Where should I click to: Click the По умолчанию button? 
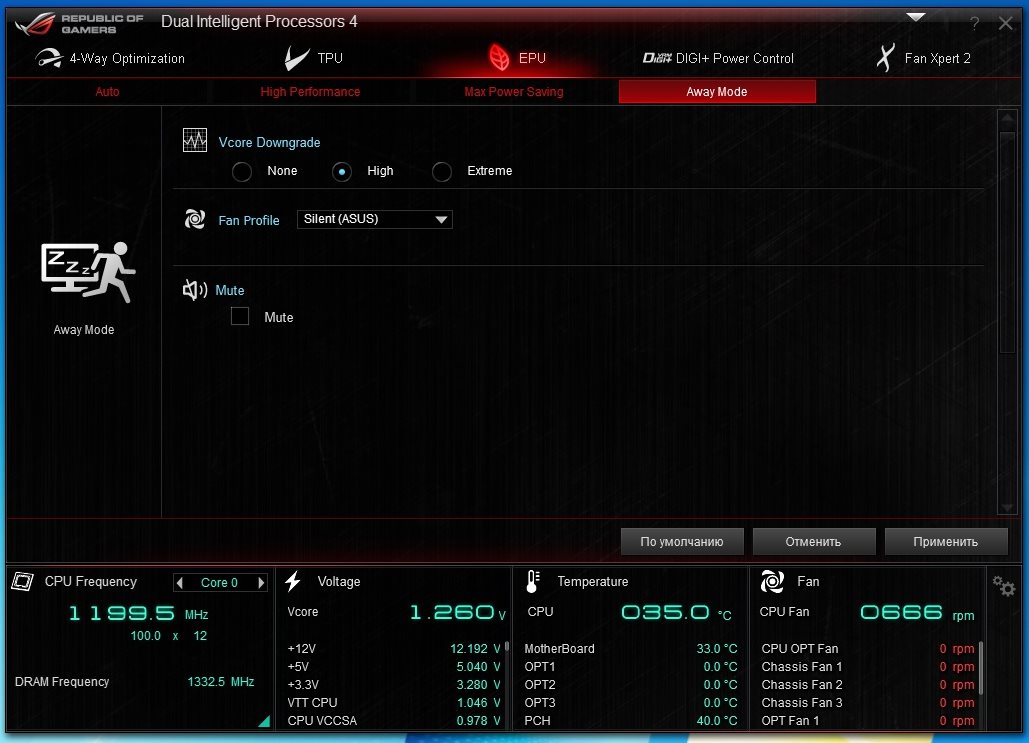(682, 541)
